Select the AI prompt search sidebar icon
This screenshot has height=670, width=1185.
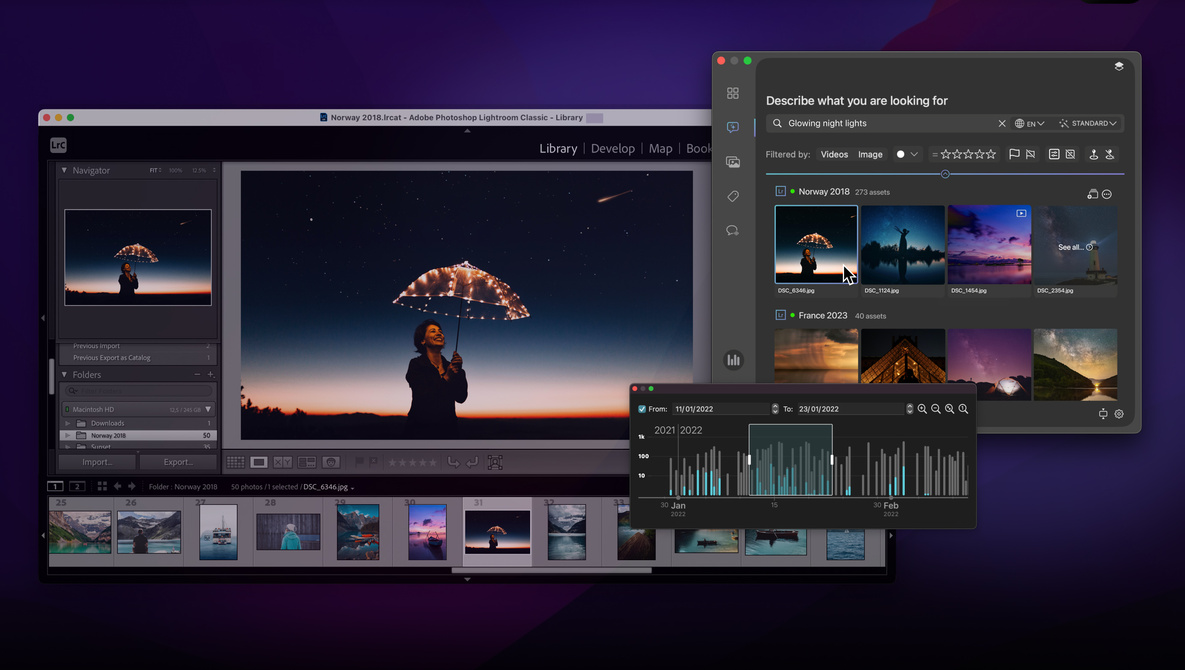(732, 127)
